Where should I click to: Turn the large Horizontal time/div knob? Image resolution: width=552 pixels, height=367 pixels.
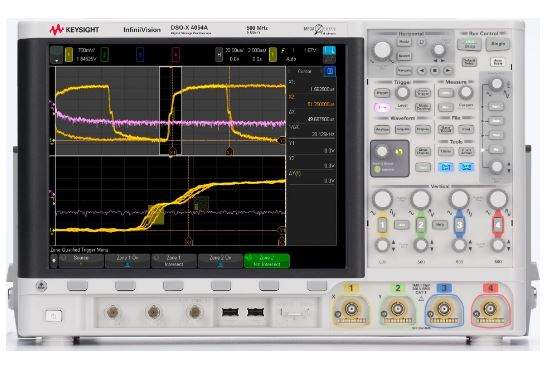[x=382, y=49]
